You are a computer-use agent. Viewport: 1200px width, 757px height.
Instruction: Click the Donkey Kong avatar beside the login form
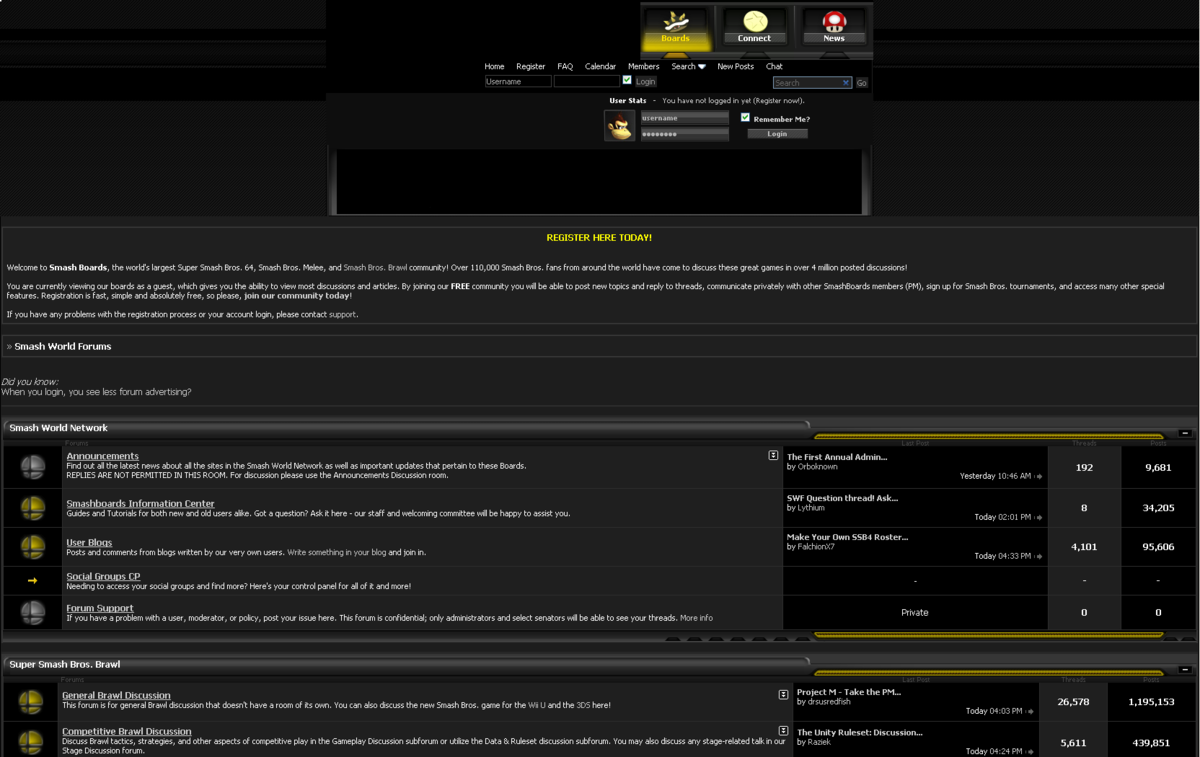pyautogui.click(x=620, y=125)
